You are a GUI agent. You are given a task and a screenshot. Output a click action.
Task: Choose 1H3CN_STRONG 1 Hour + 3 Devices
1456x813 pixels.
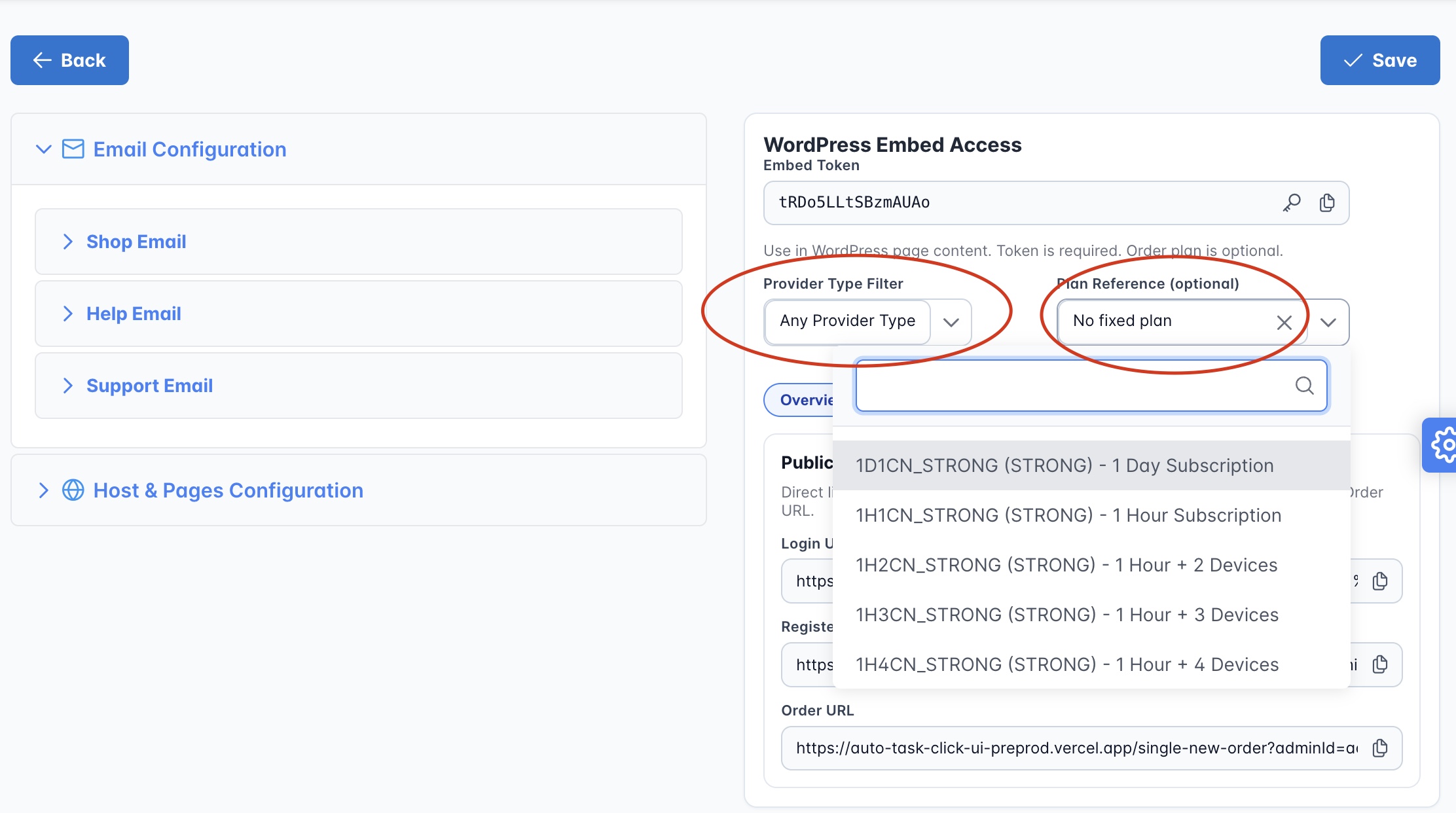[x=1091, y=615]
